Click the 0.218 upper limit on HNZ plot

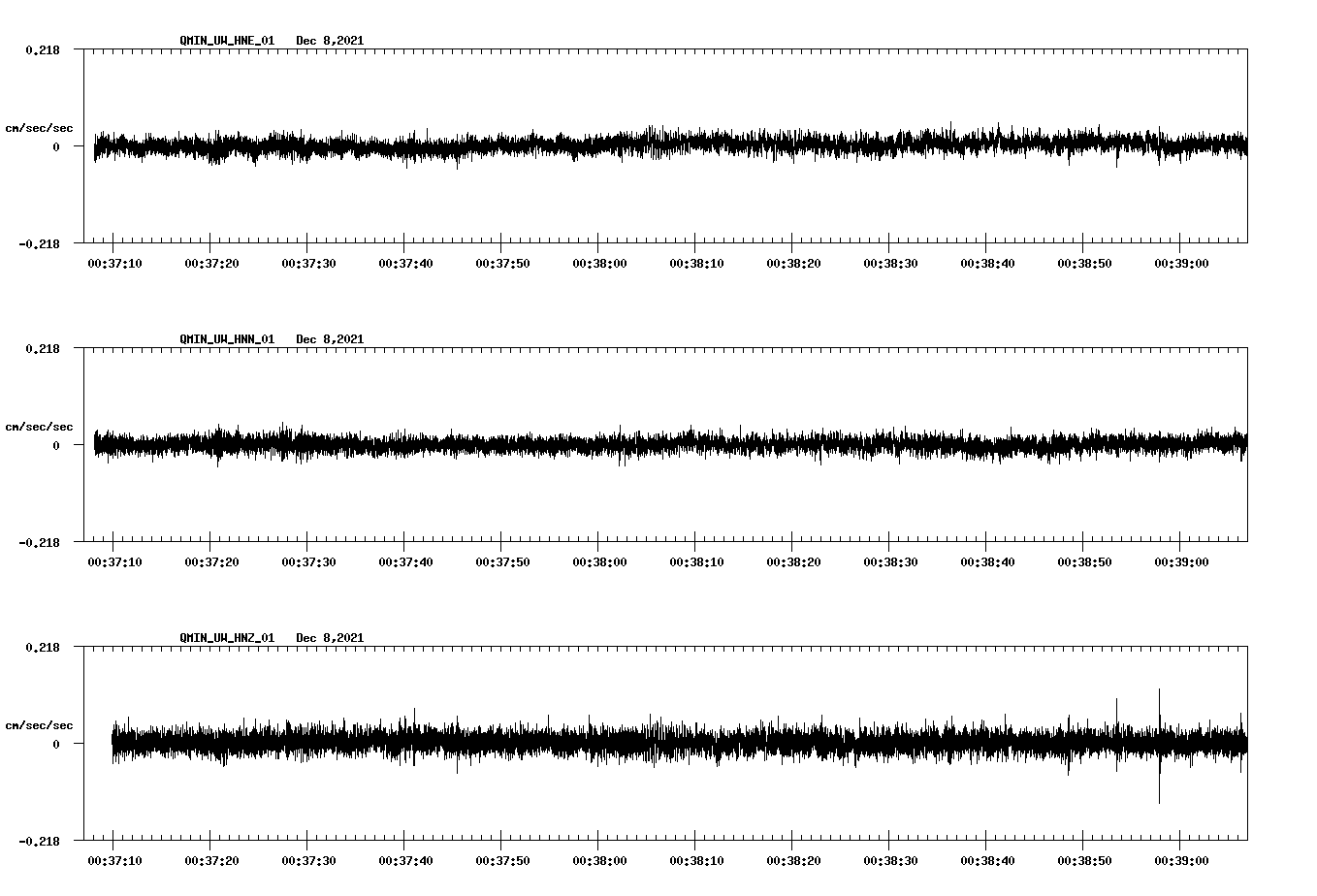pos(42,647)
